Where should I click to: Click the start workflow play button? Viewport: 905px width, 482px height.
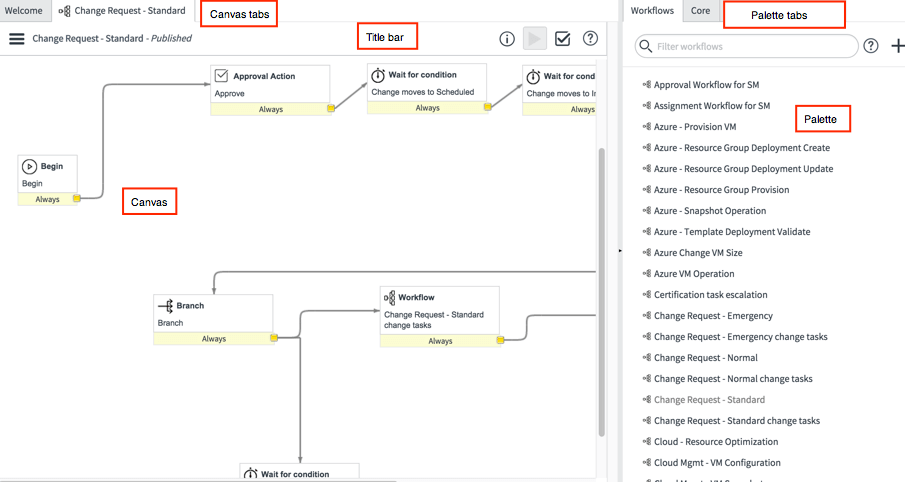pyautogui.click(x=534, y=39)
